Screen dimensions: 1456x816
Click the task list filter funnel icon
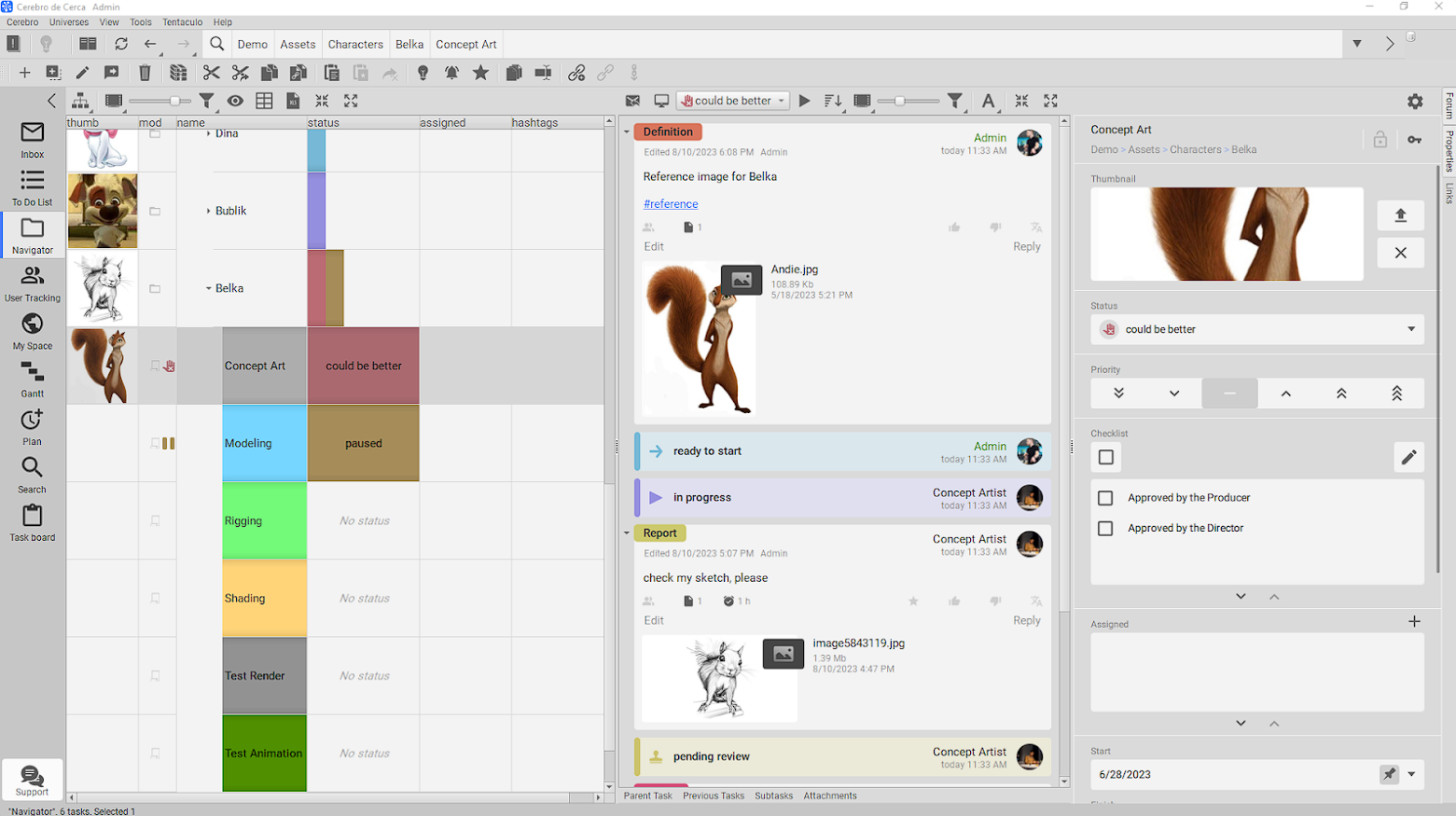pyautogui.click(x=207, y=101)
